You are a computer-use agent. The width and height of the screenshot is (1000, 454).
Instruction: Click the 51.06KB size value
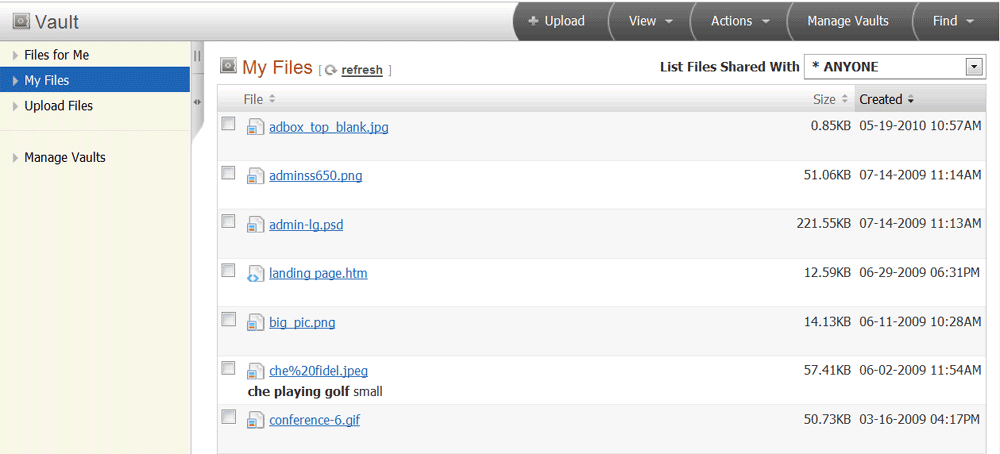coord(827,175)
